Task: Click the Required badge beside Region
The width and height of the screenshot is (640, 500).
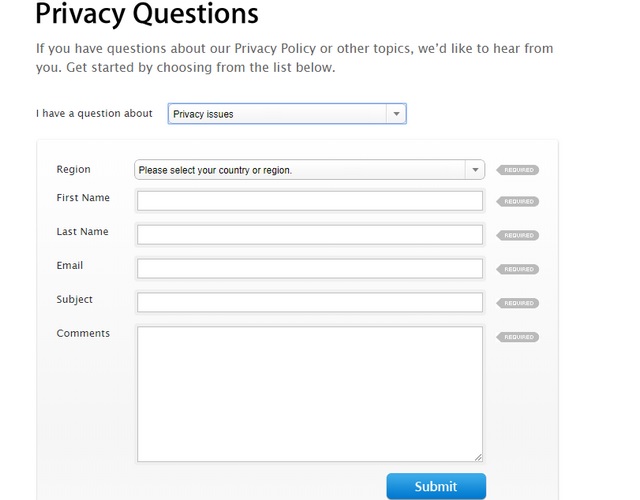Action: 518,170
